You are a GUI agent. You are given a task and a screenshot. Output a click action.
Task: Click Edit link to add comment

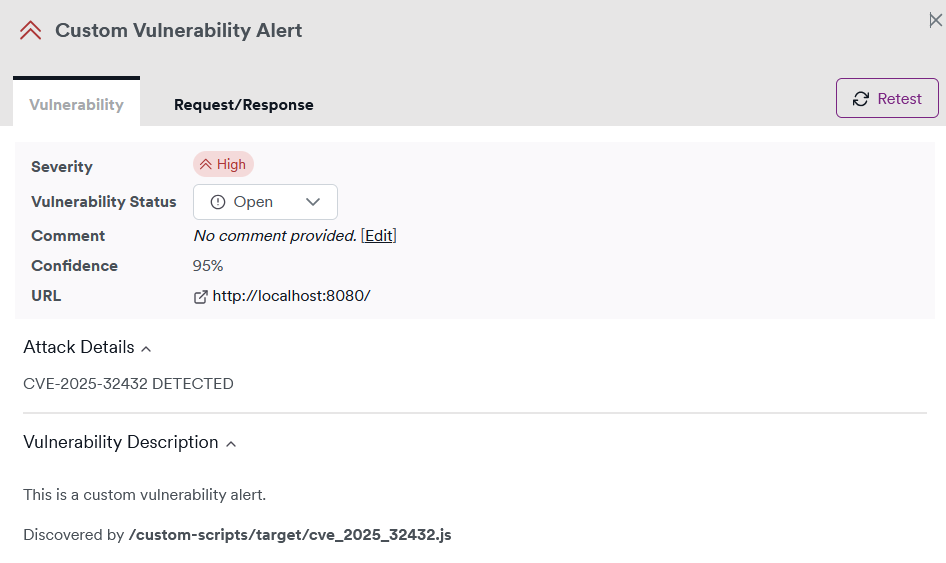coord(379,235)
